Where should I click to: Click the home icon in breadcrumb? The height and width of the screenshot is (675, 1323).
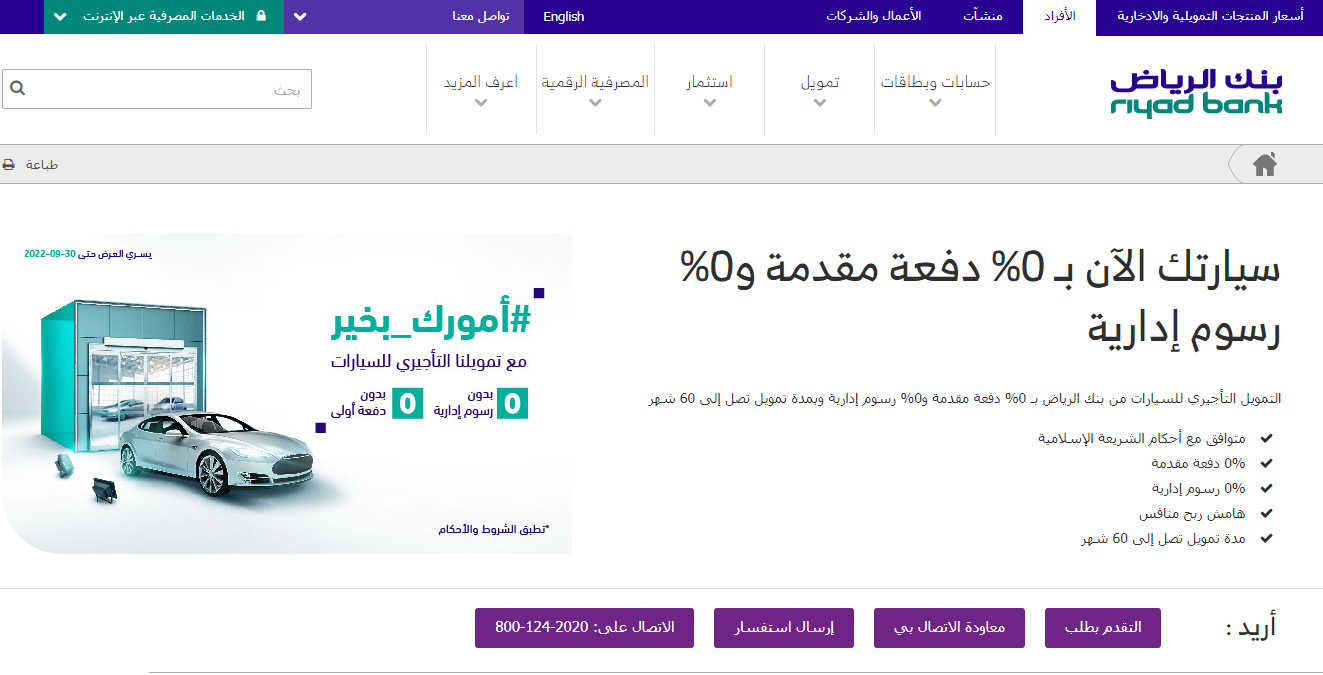[x=1265, y=165]
